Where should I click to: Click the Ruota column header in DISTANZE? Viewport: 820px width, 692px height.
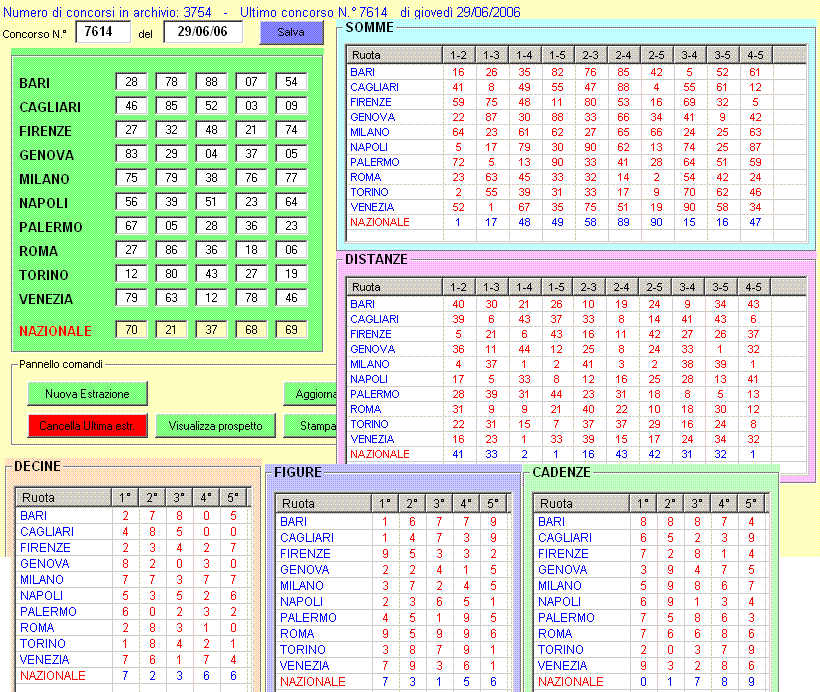coord(395,287)
